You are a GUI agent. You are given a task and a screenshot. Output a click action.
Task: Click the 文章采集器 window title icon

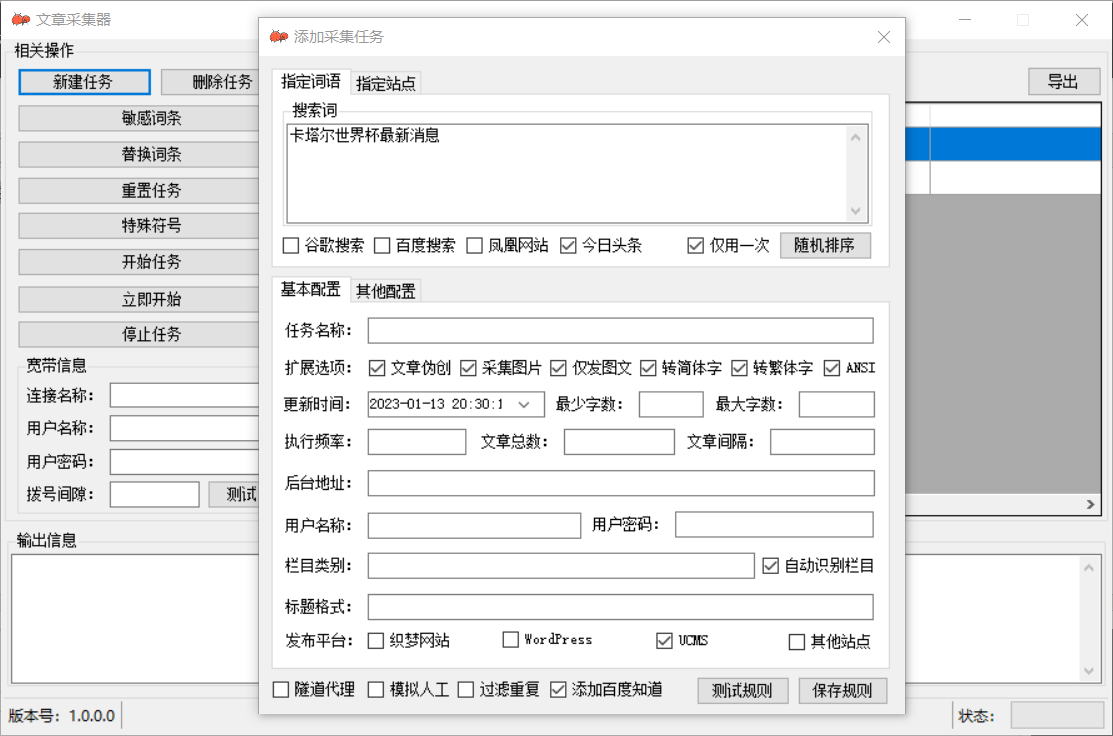click(x=21, y=19)
